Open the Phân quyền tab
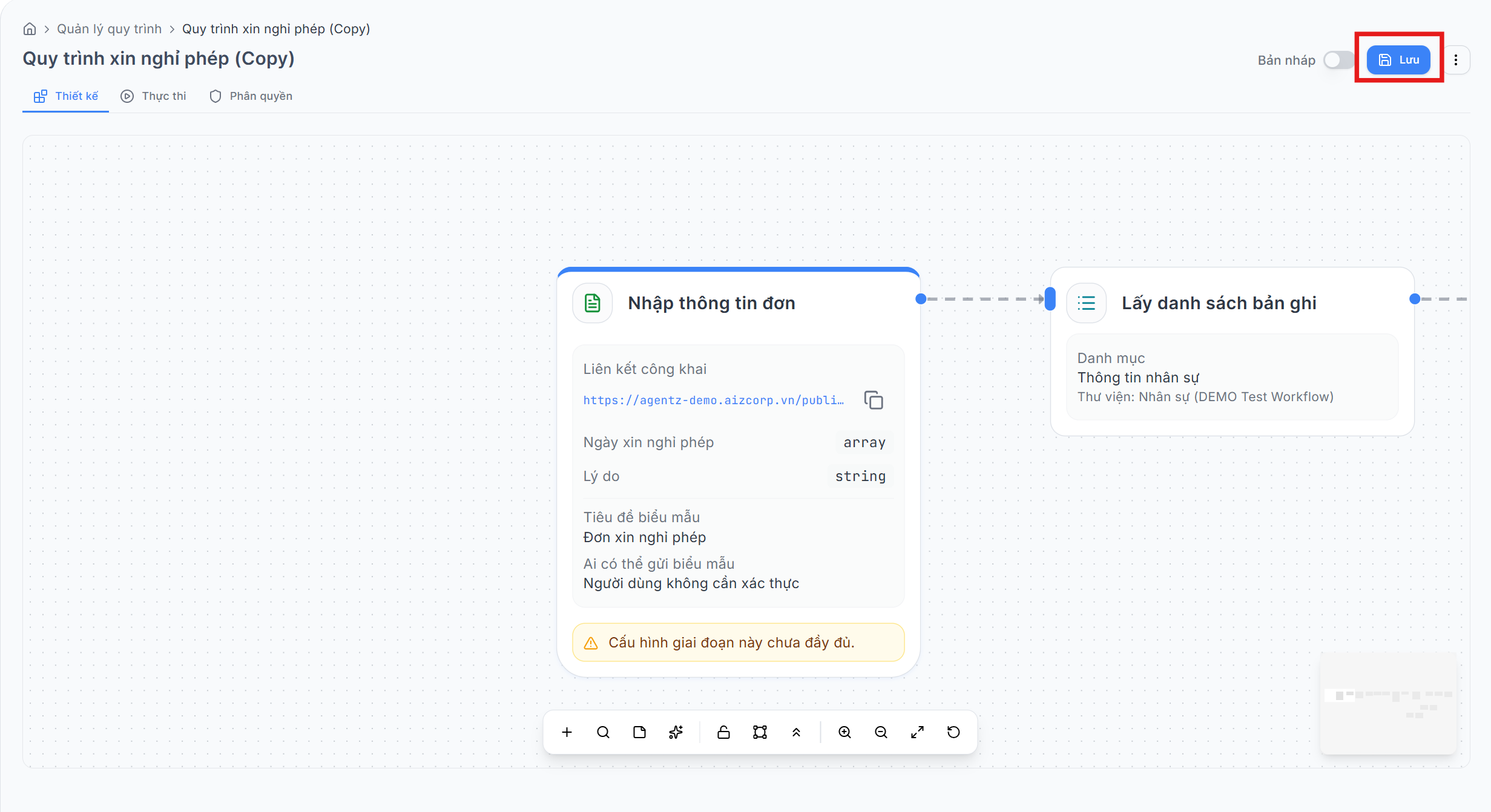 [x=251, y=96]
